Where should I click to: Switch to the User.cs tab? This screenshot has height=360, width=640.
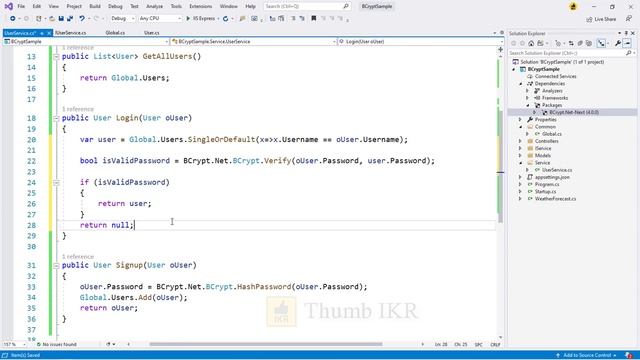tap(151, 33)
